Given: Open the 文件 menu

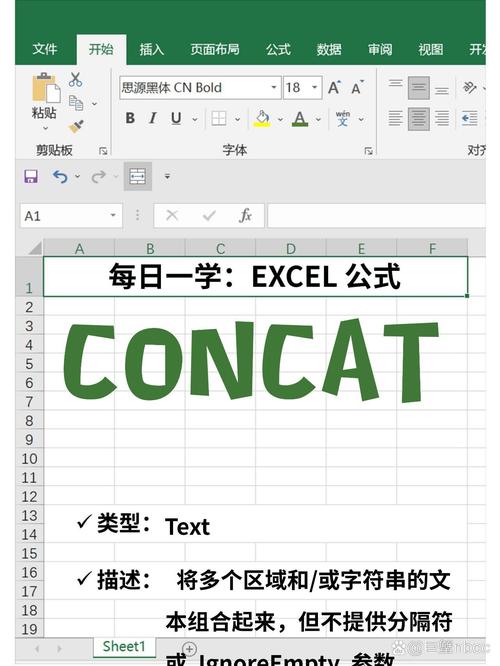Looking at the screenshot, I should [45, 49].
